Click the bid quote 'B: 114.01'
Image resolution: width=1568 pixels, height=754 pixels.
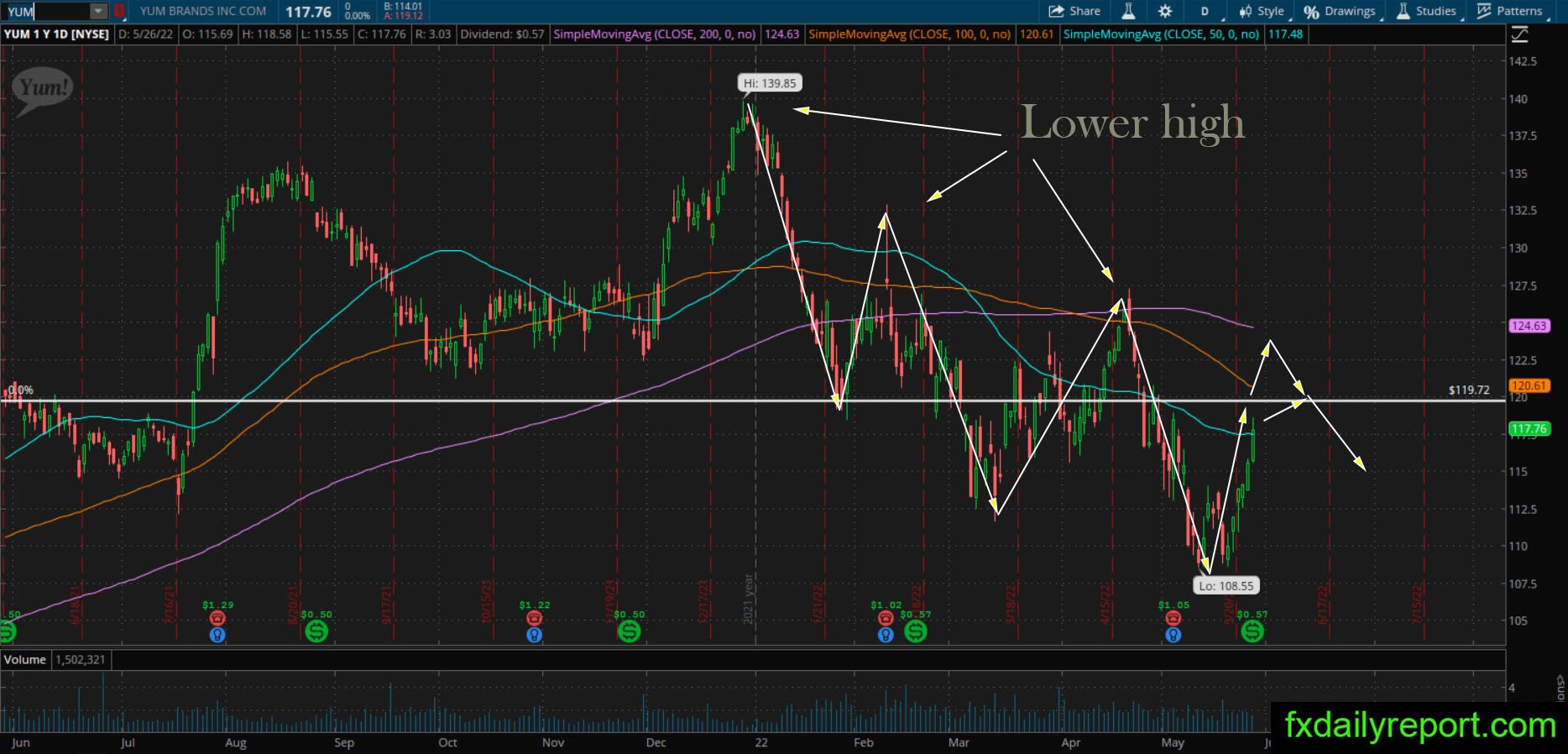pyautogui.click(x=403, y=7)
